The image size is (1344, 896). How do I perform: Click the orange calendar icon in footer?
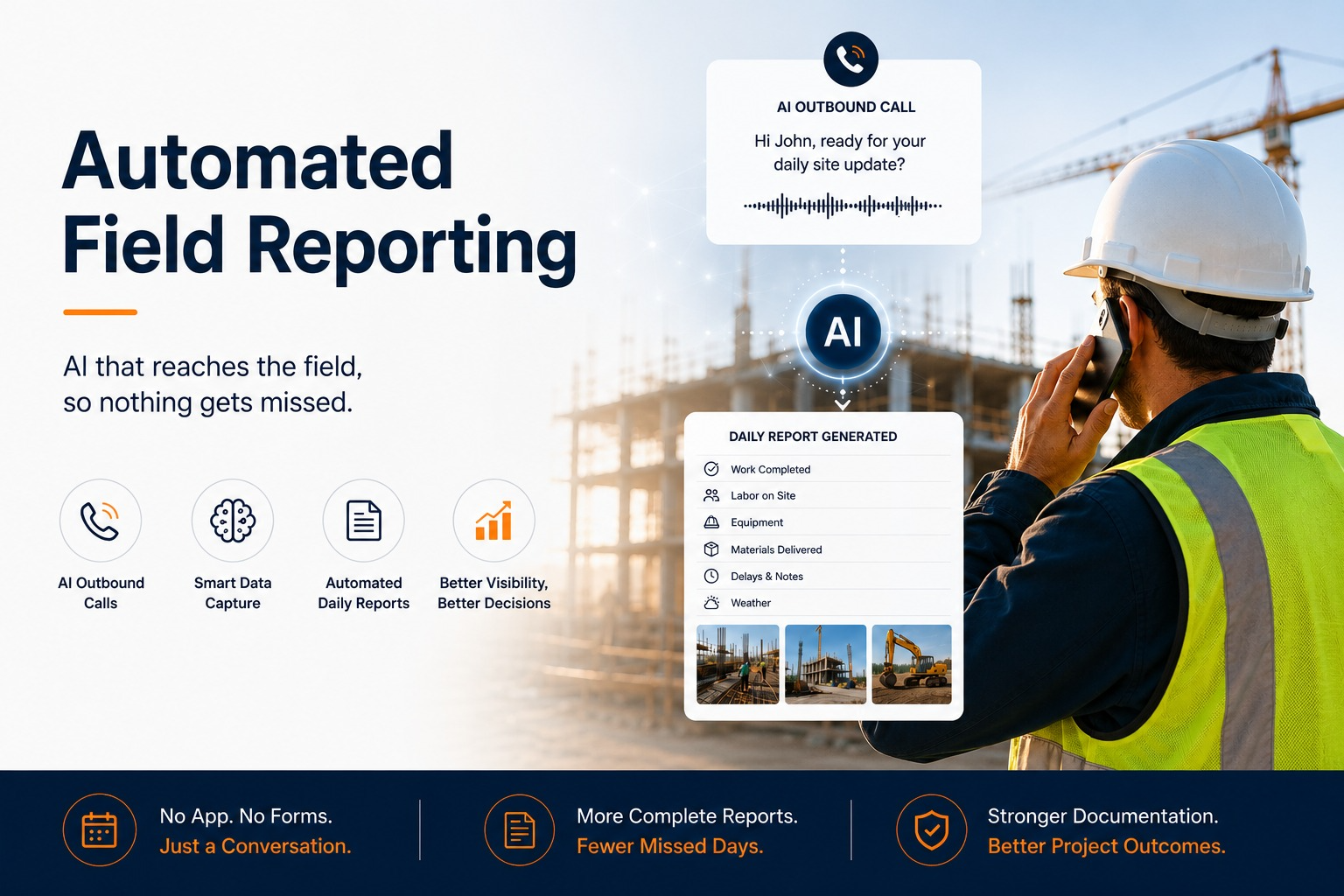pos(100,829)
